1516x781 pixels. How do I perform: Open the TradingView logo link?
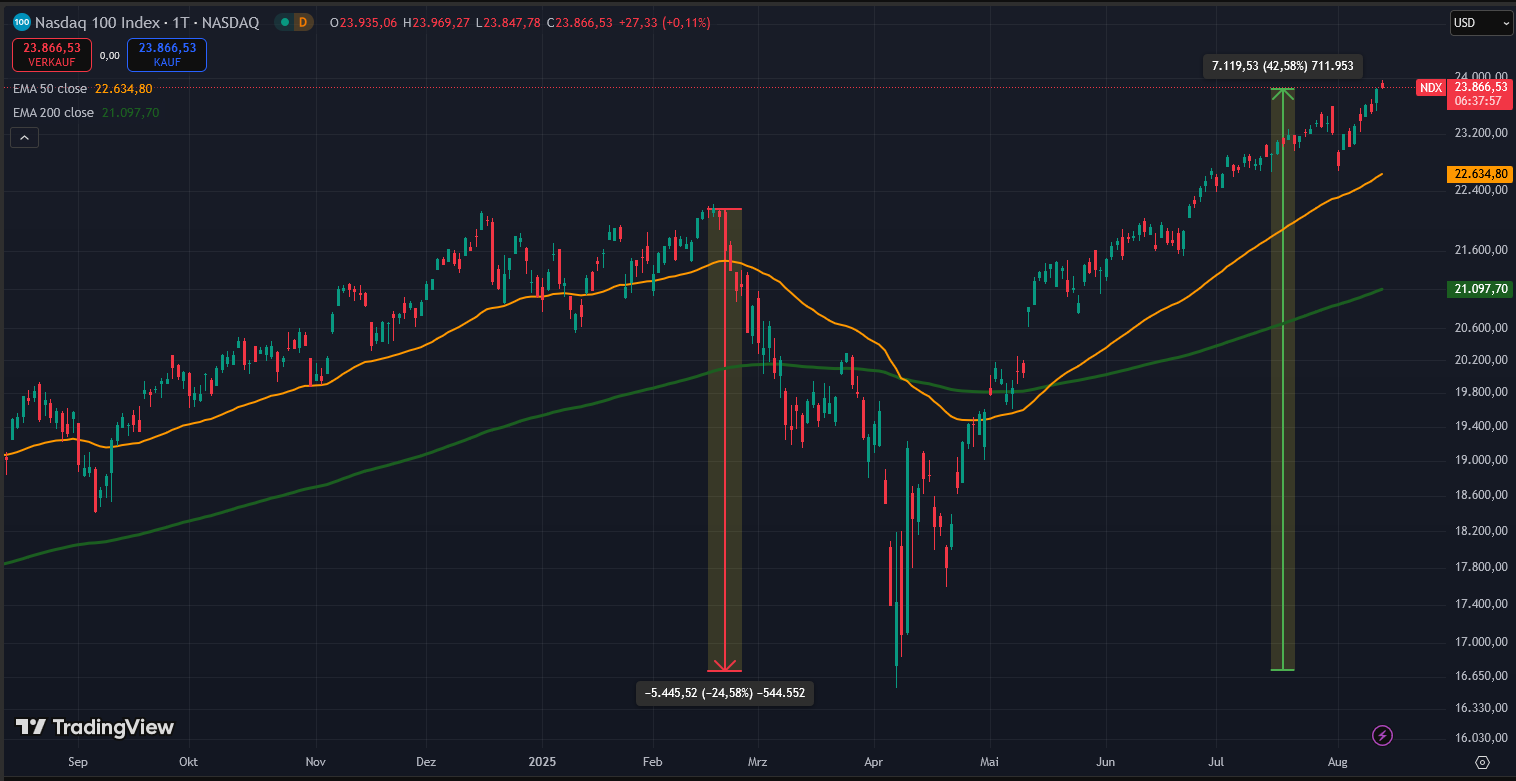click(95, 727)
